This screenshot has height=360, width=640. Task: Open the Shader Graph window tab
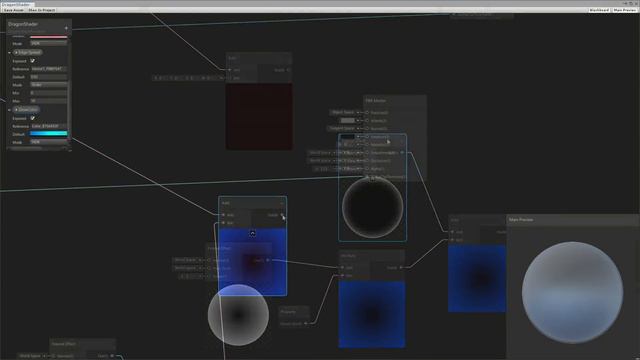(x=17, y=4)
